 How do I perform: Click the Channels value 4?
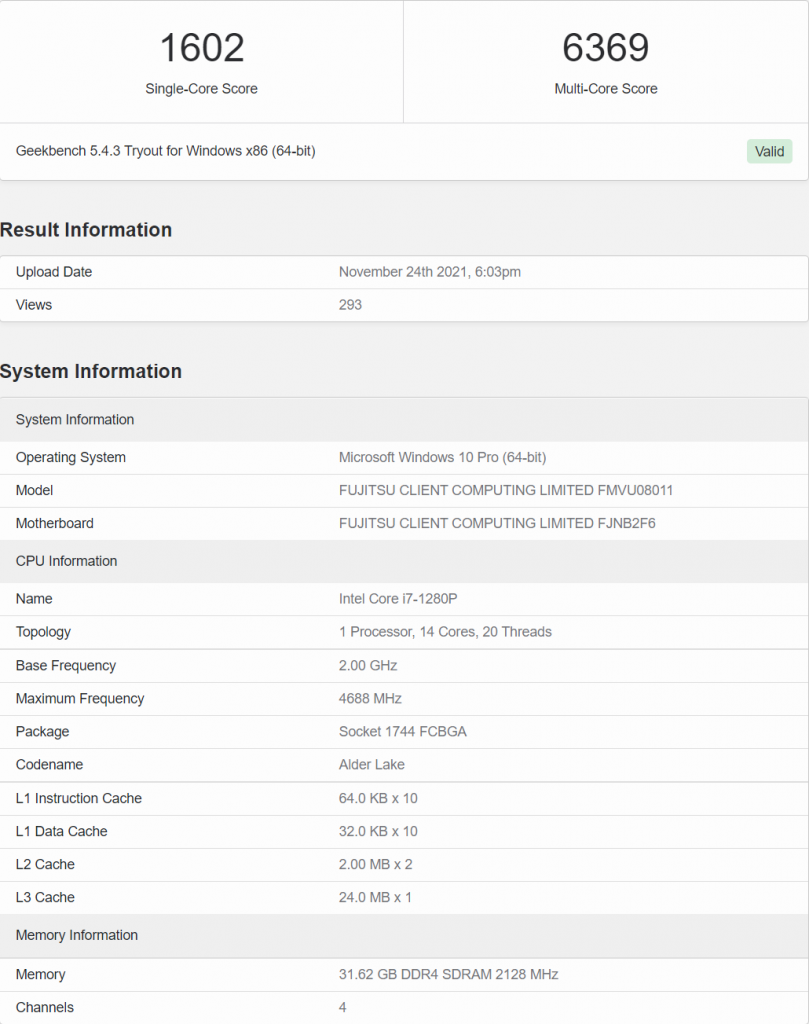pos(342,1007)
